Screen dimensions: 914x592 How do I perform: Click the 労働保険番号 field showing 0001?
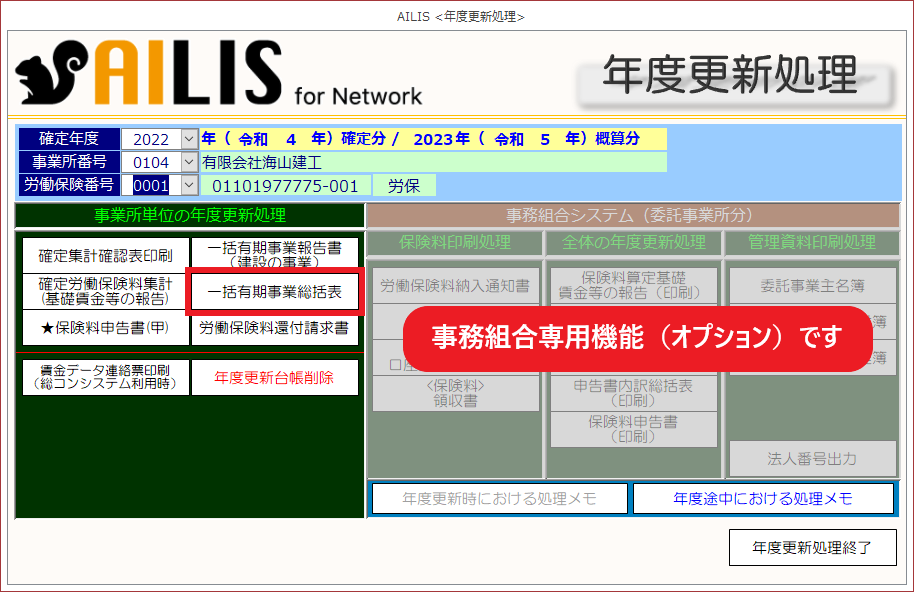coord(151,185)
